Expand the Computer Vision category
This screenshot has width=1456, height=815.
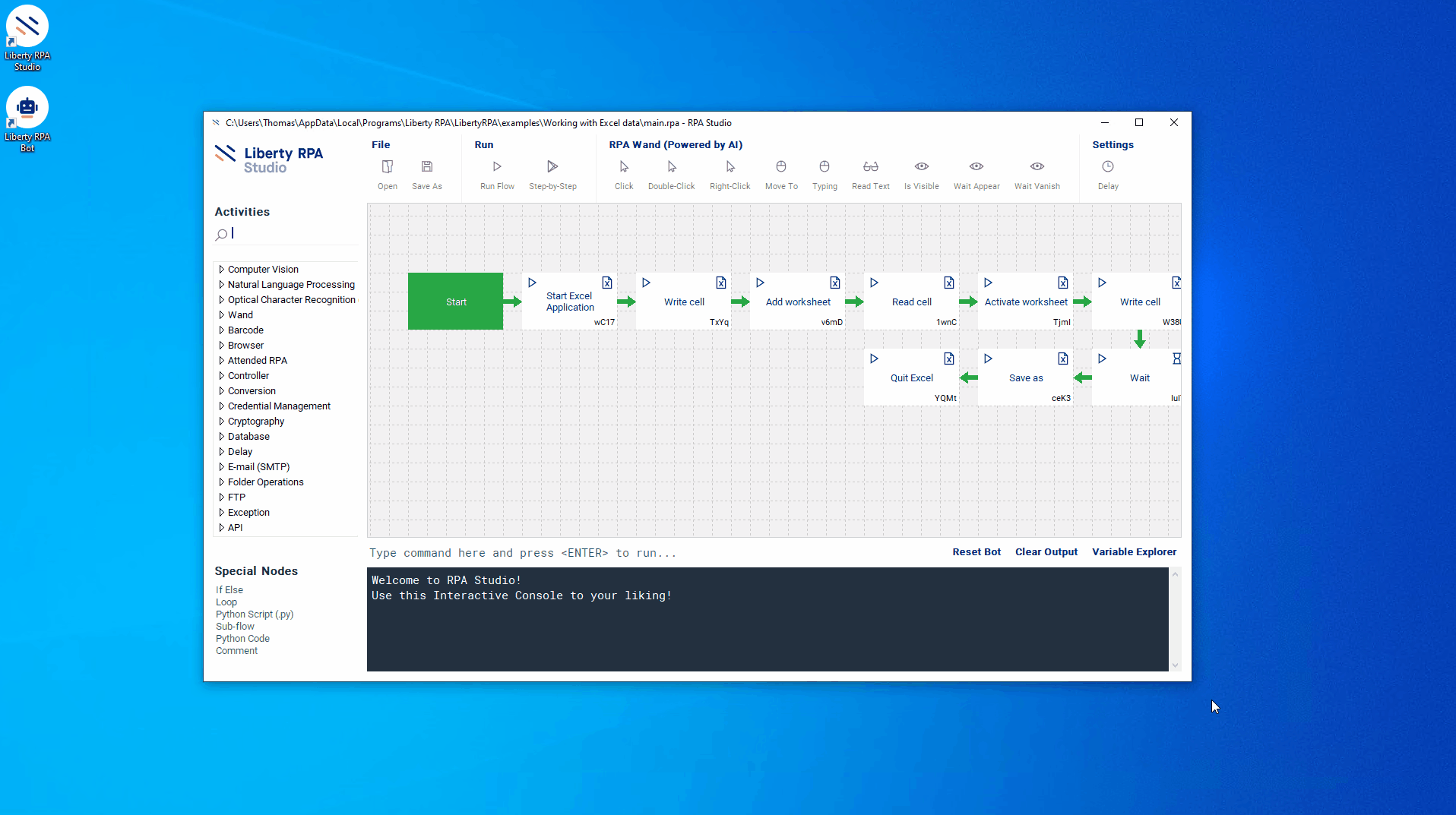coord(221,270)
